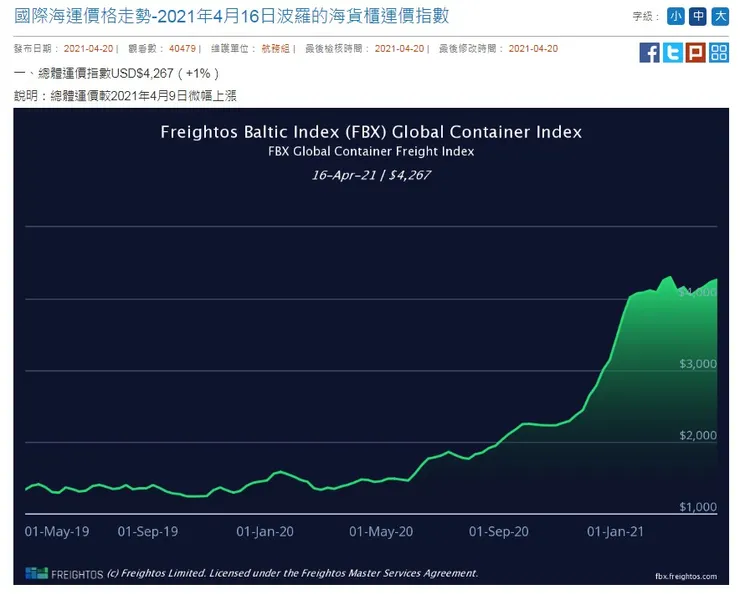Click the Freightos Limited license notice
This screenshot has width=740, height=594.
pos(293,573)
